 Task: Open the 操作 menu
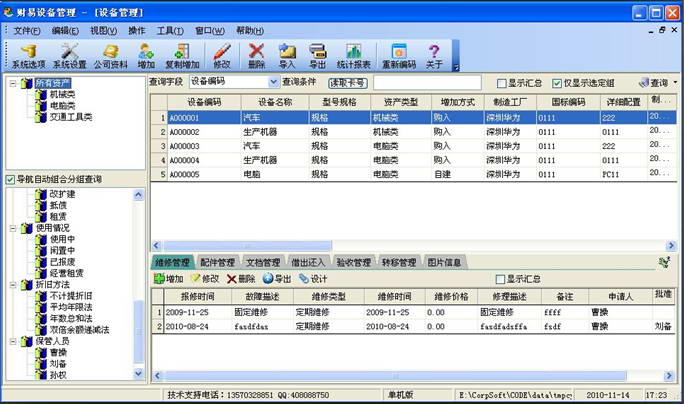(x=137, y=31)
